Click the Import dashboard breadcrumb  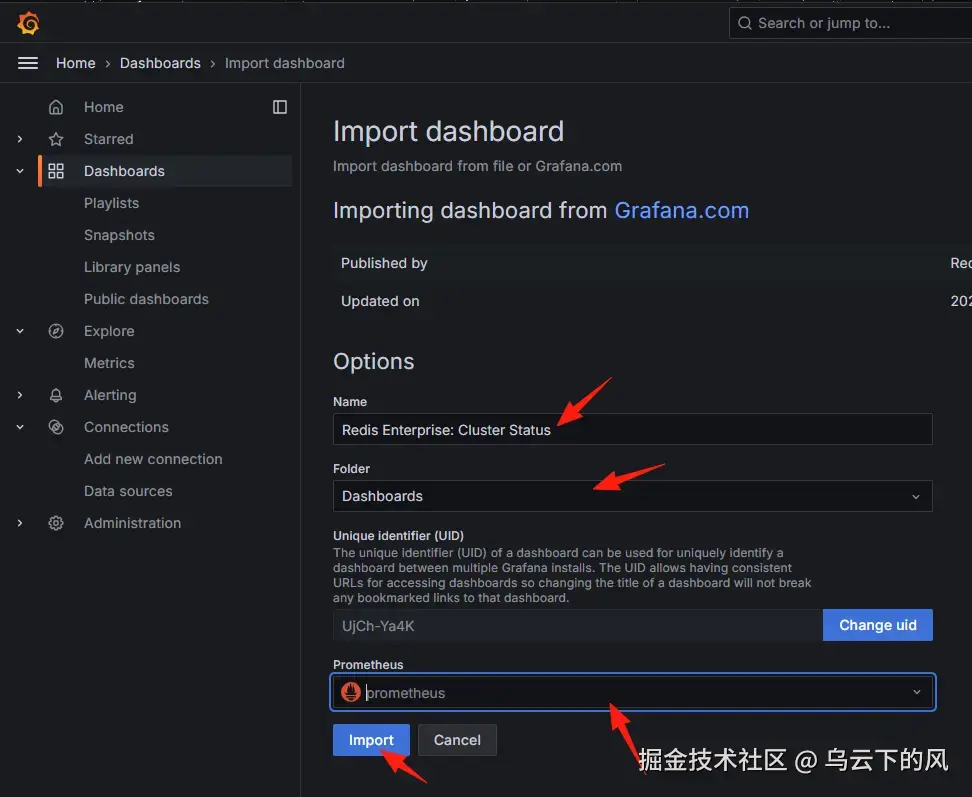coord(285,63)
